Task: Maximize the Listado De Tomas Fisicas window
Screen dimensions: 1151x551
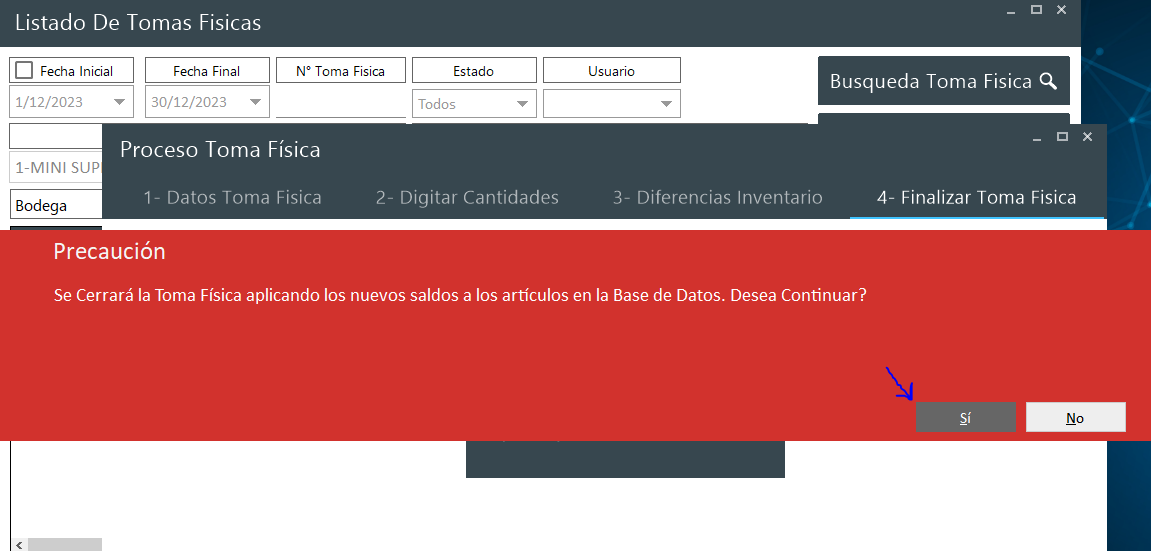Action: tap(1036, 9)
